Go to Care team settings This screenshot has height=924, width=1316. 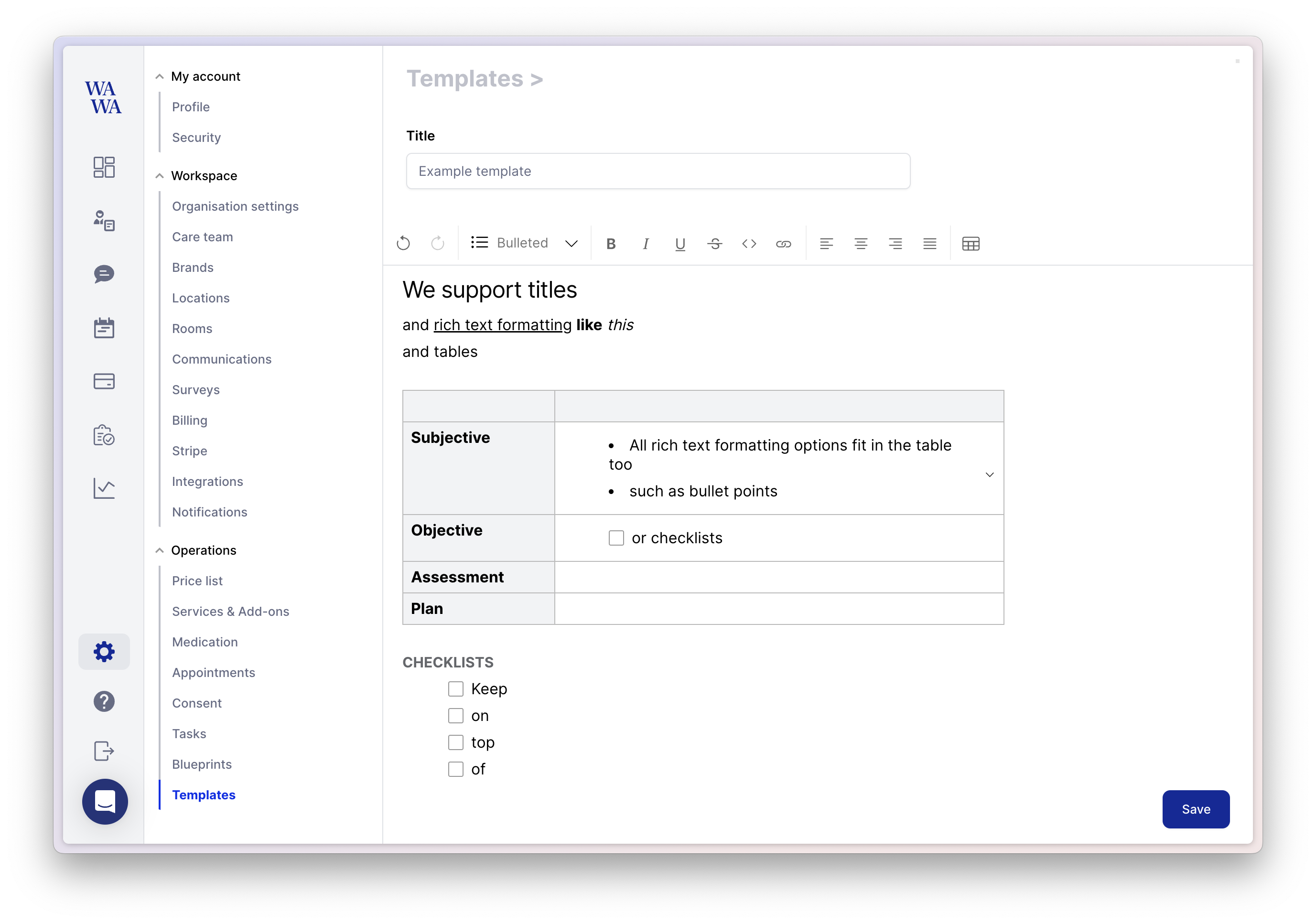pyautogui.click(x=202, y=236)
